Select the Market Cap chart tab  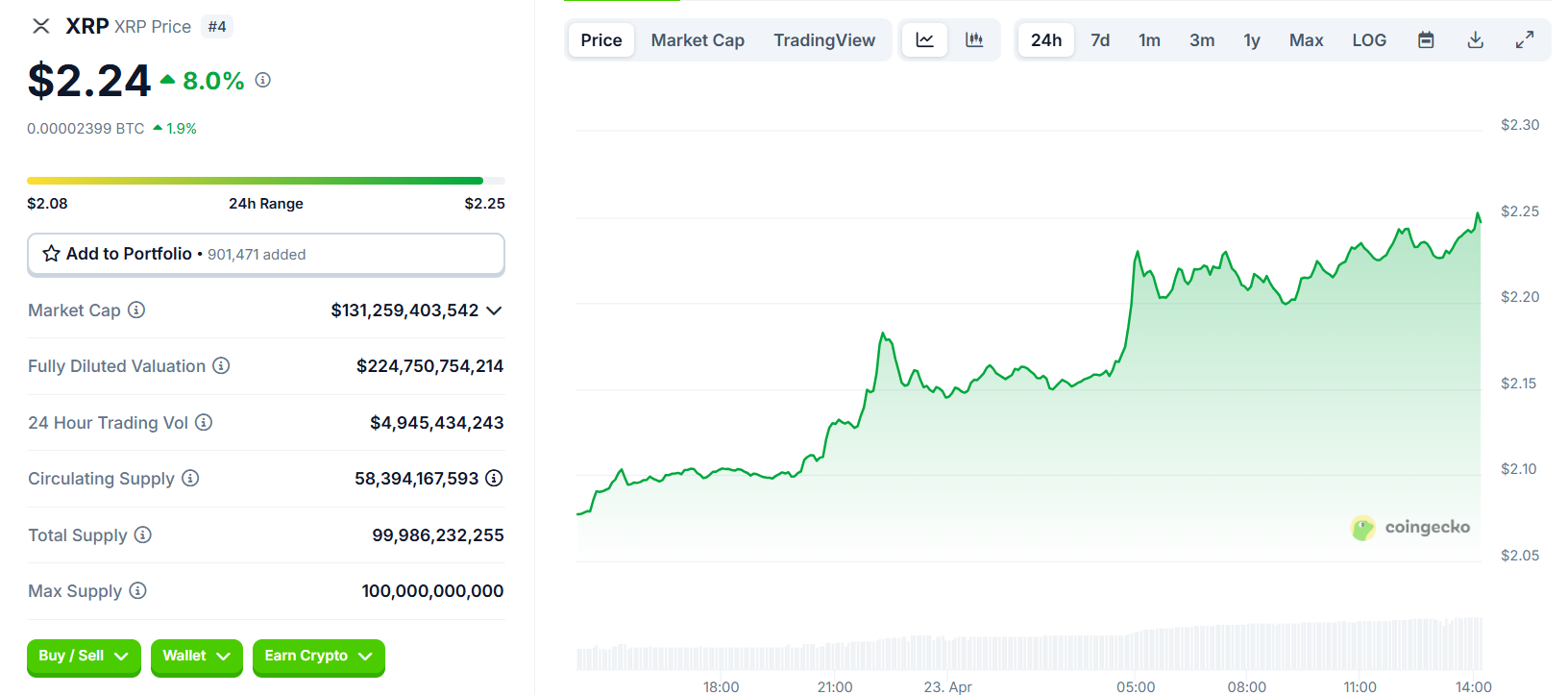point(698,40)
